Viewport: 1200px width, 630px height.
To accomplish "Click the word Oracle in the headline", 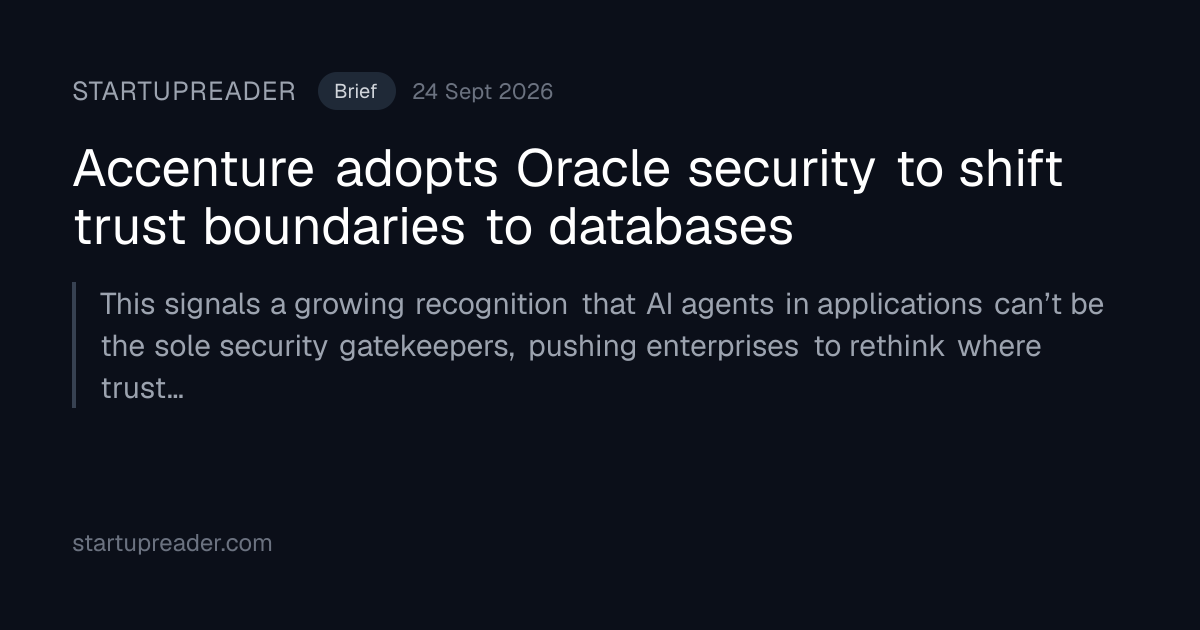I will point(592,169).
